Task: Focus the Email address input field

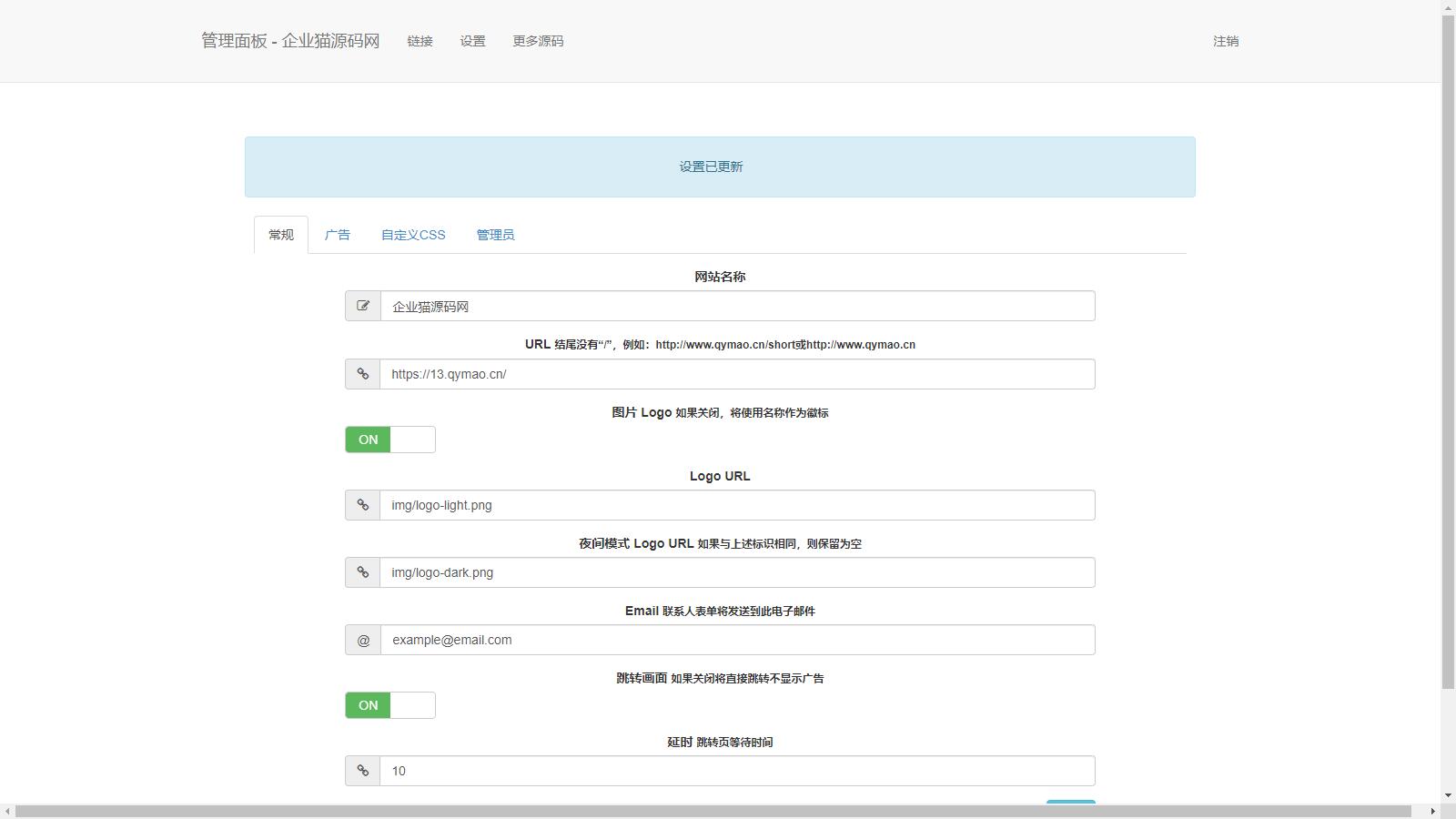Action: click(737, 640)
